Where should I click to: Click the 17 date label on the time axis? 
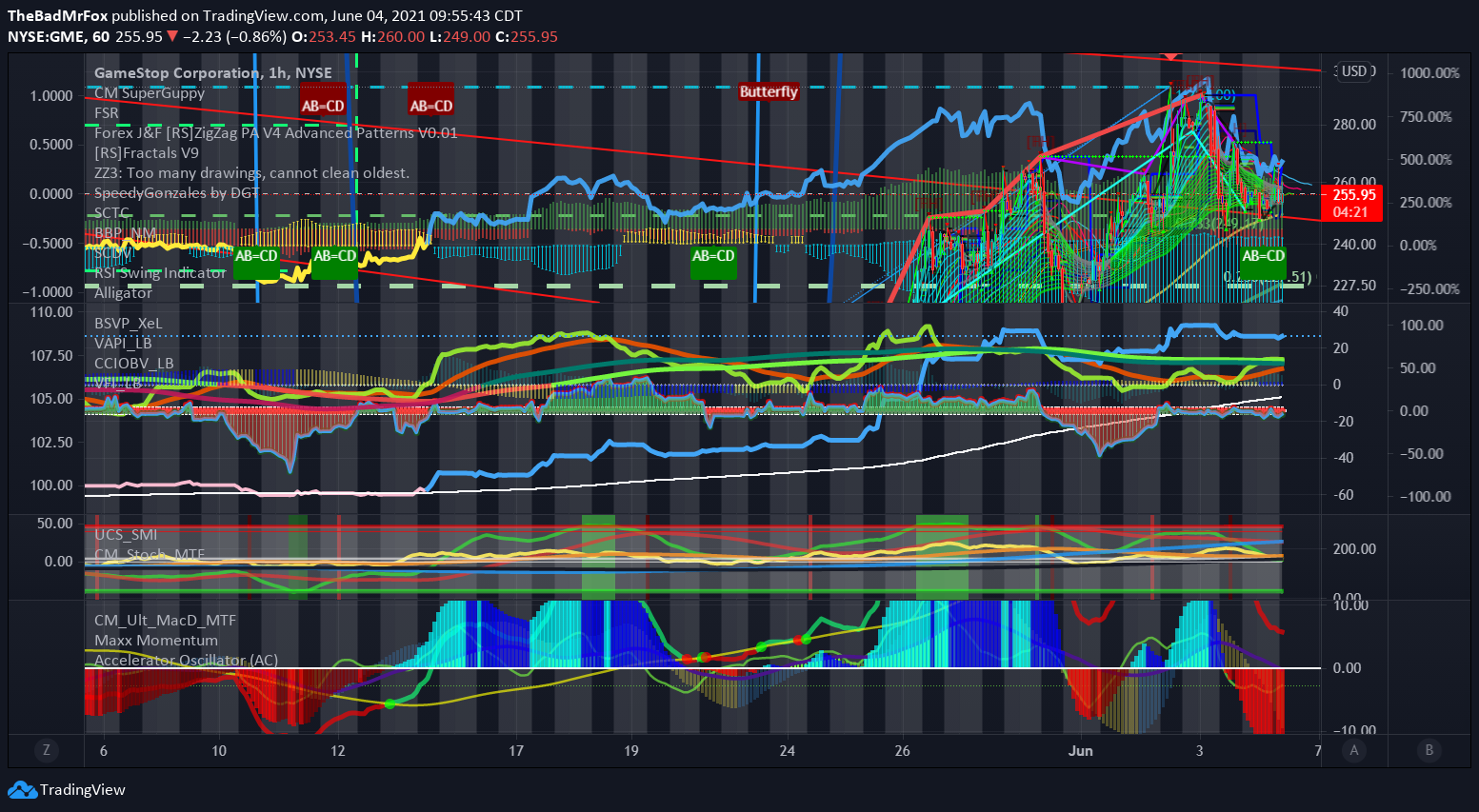(x=516, y=751)
